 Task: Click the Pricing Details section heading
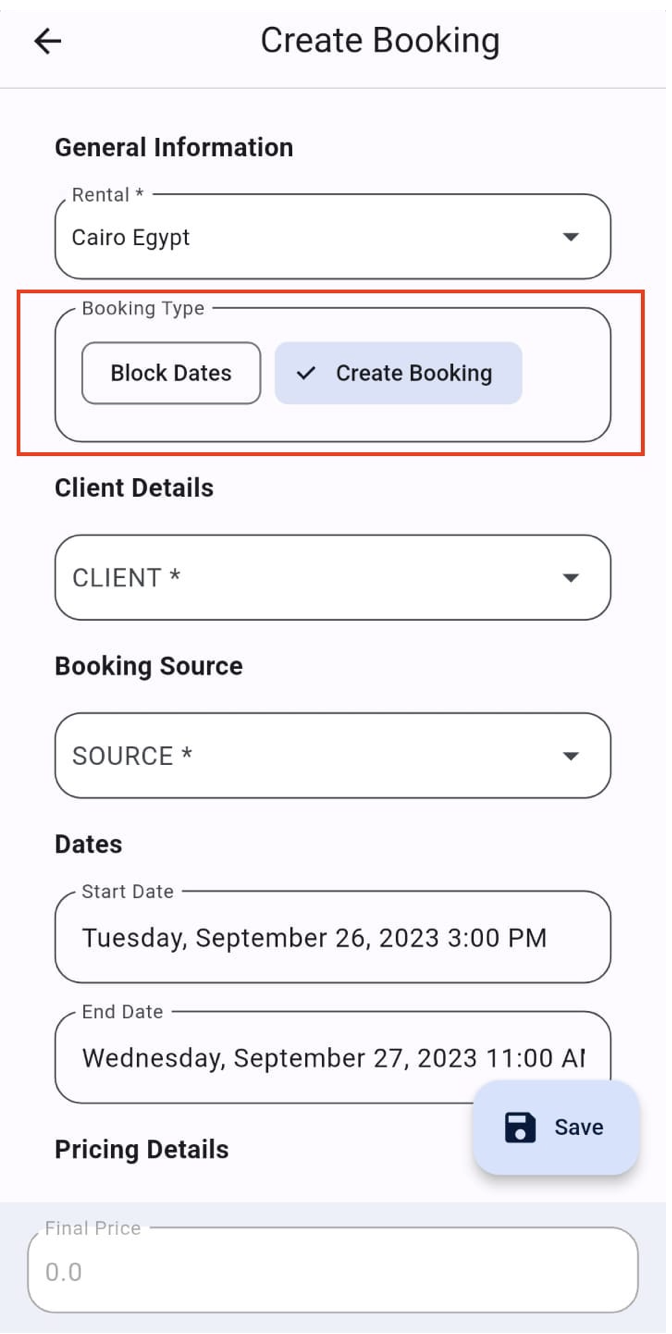(142, 1150)
